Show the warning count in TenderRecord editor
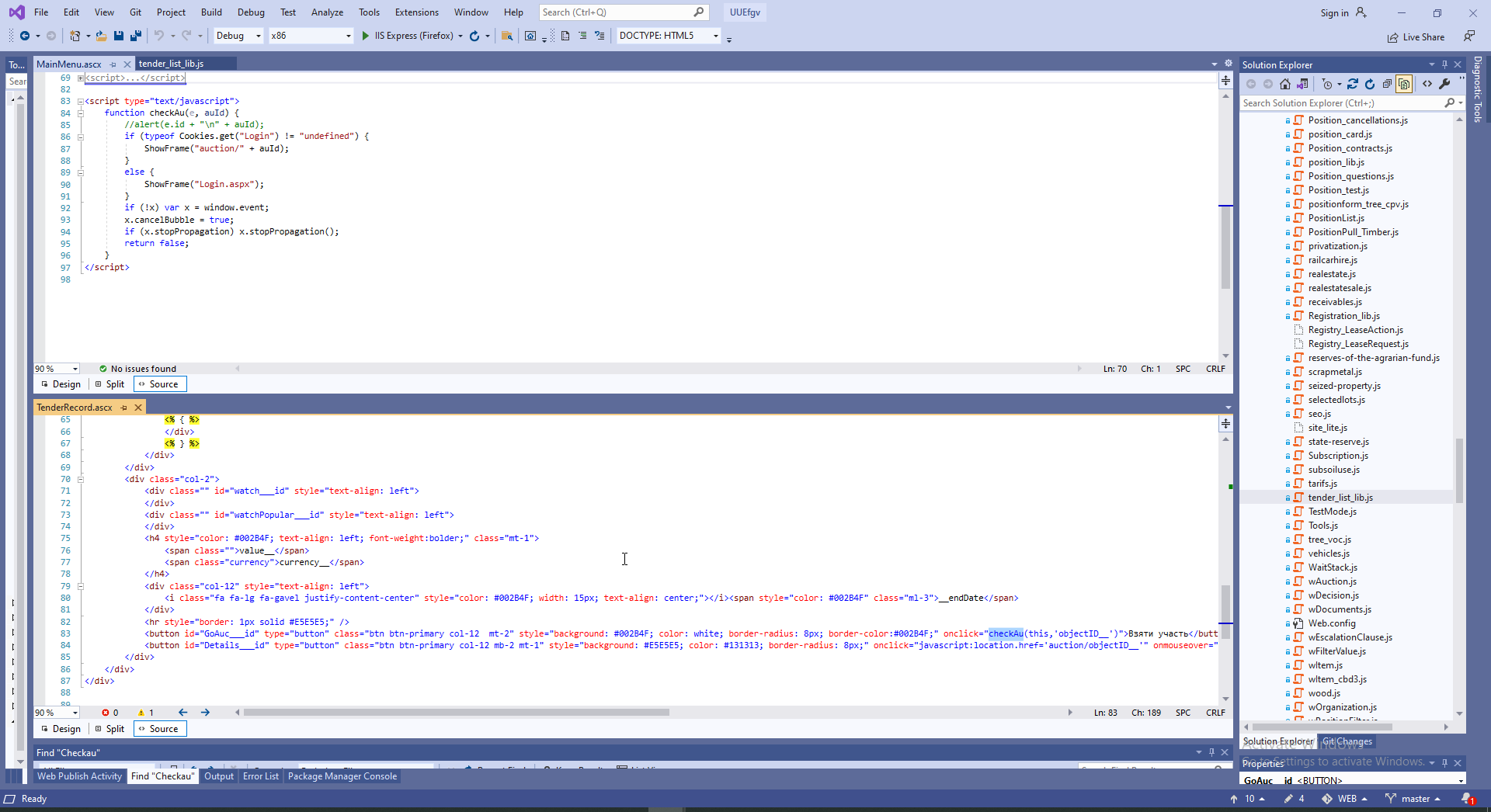Image resolution: width=1491 pixels, height=812 pixels. [146, 713]
